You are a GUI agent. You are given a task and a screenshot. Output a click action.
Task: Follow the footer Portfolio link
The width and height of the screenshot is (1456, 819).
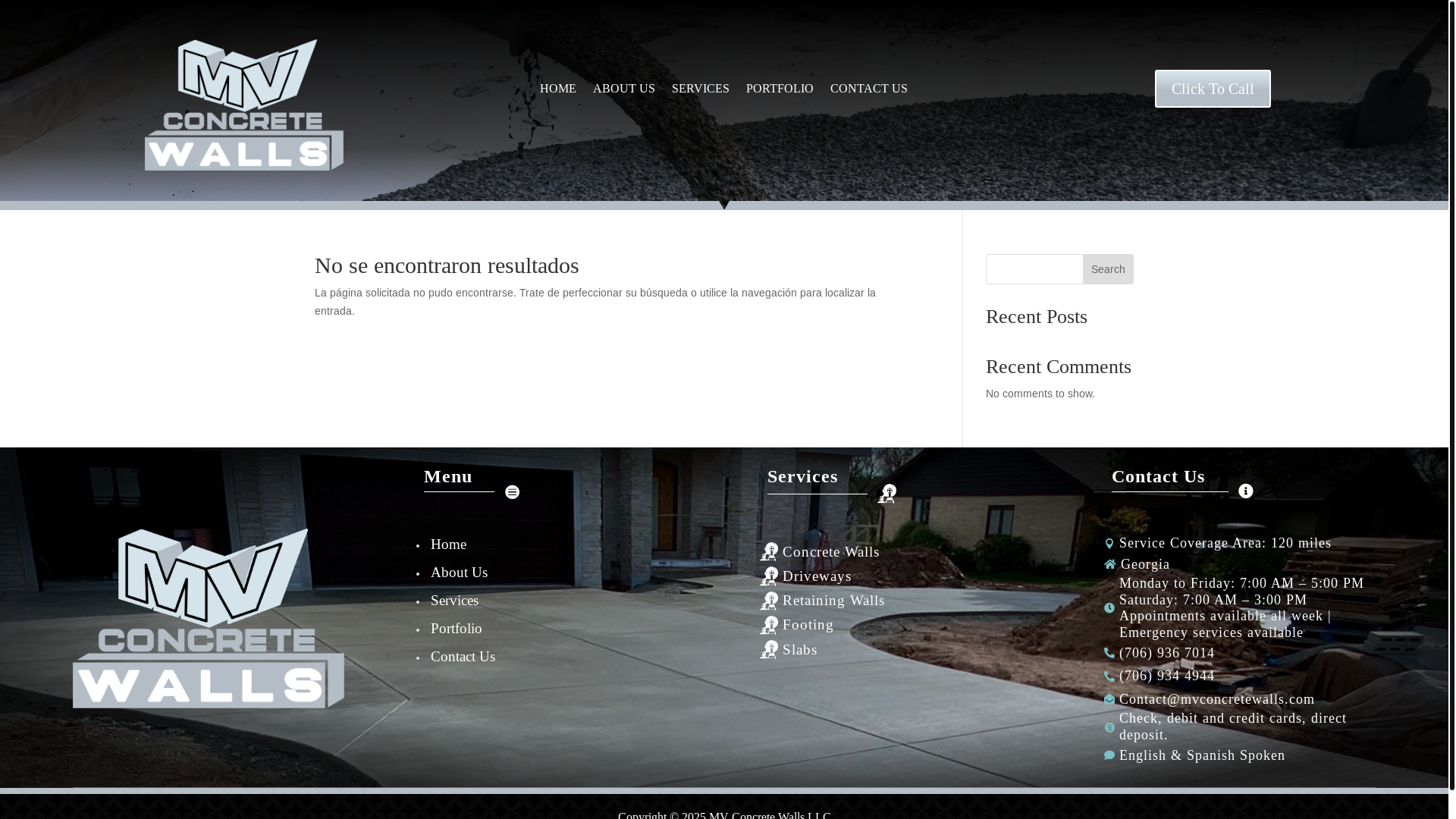(x=457, y=629)
